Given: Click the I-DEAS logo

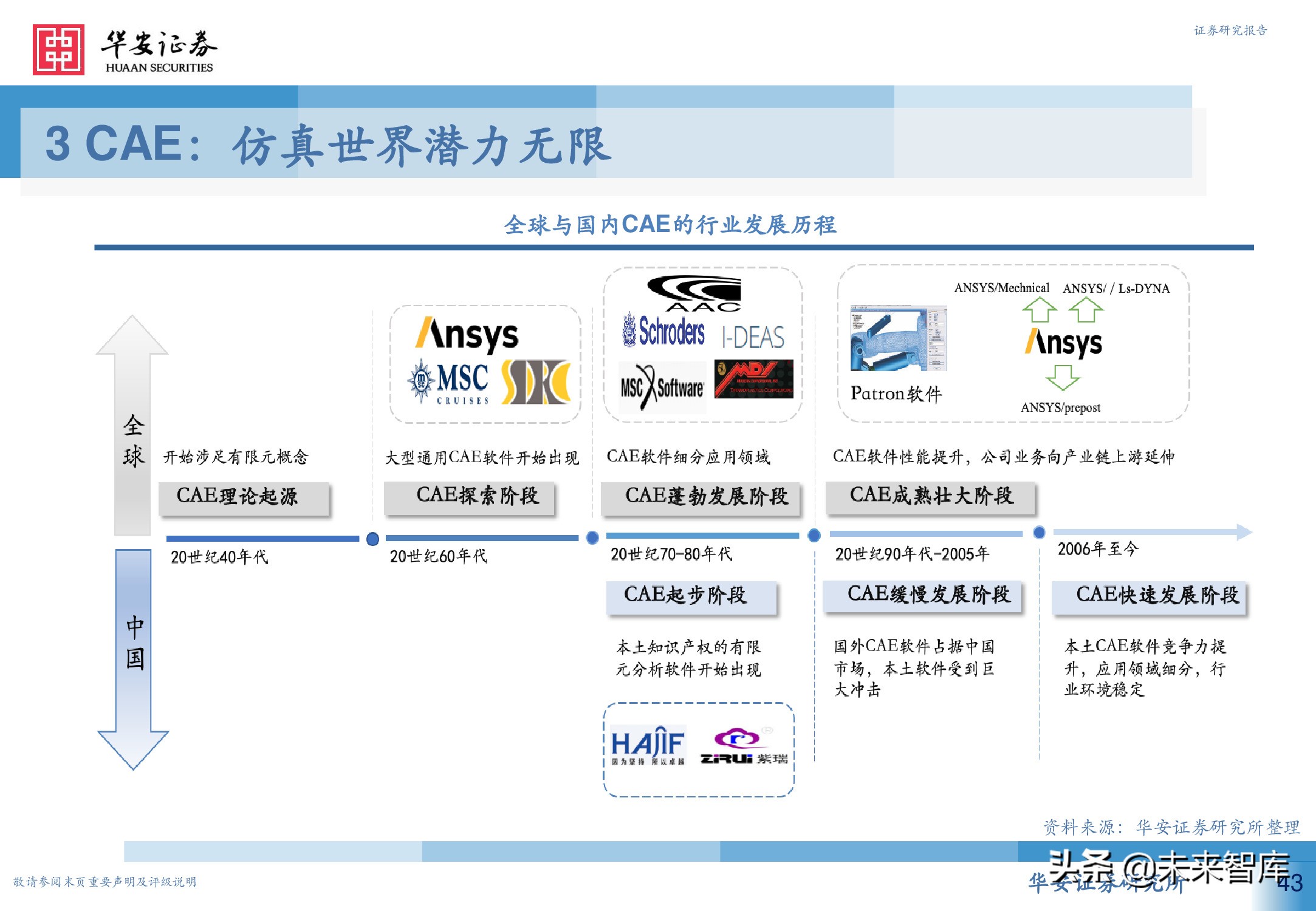Looking at the screenshot, I should click(x=753, y=337).
